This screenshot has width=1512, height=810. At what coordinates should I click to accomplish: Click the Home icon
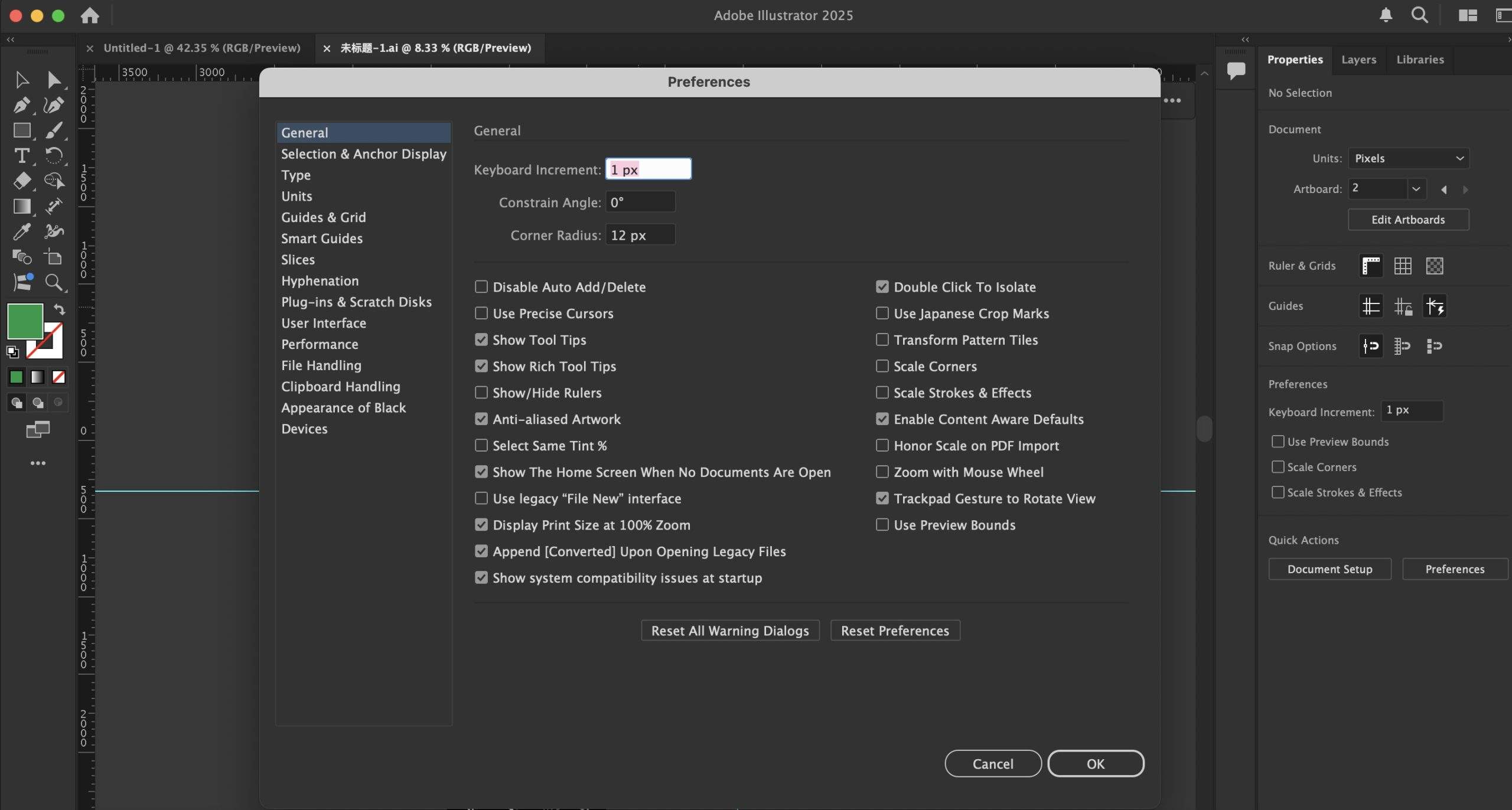coord(90,15)
